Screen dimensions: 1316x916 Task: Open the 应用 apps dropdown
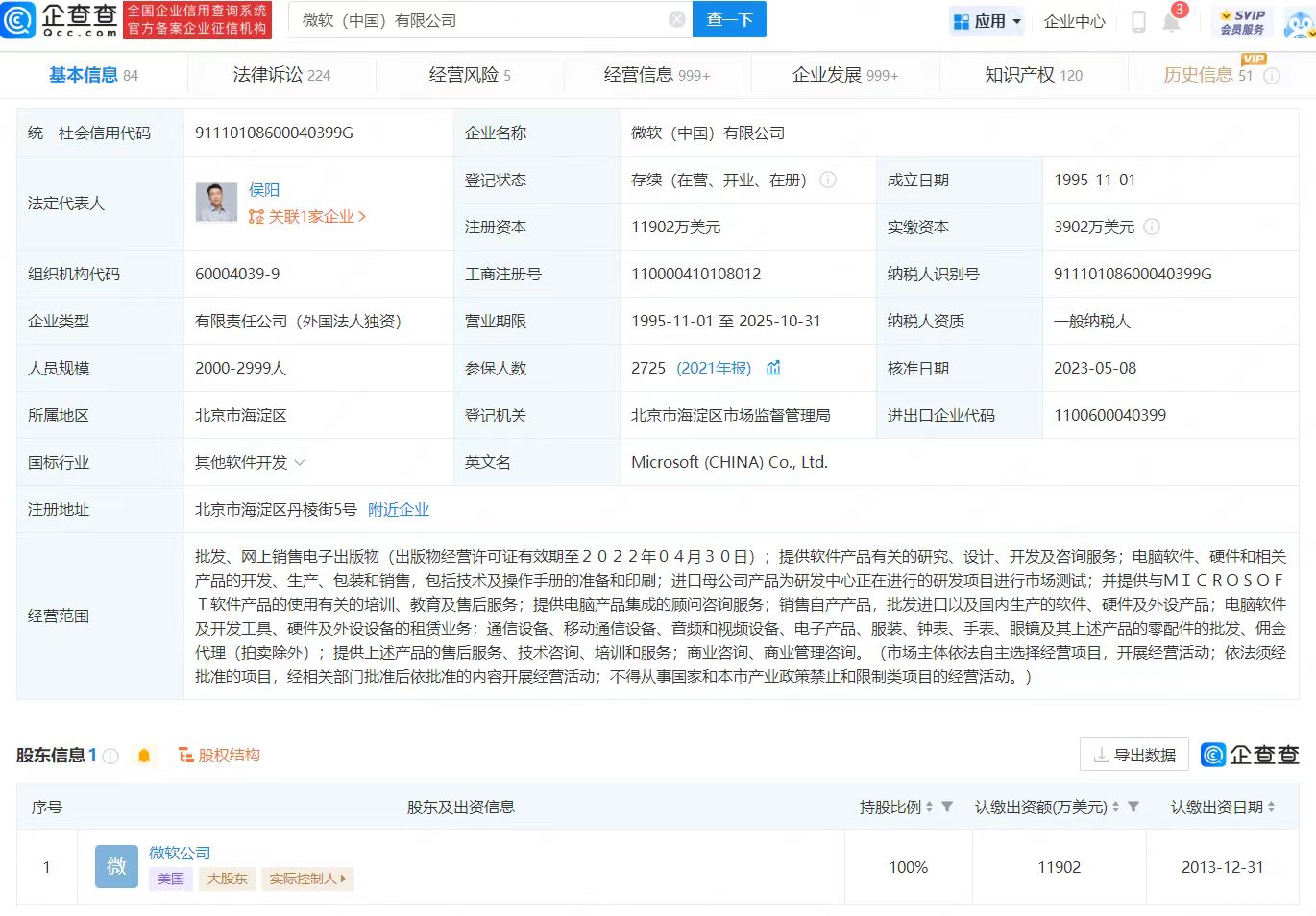tap(987, 21)
